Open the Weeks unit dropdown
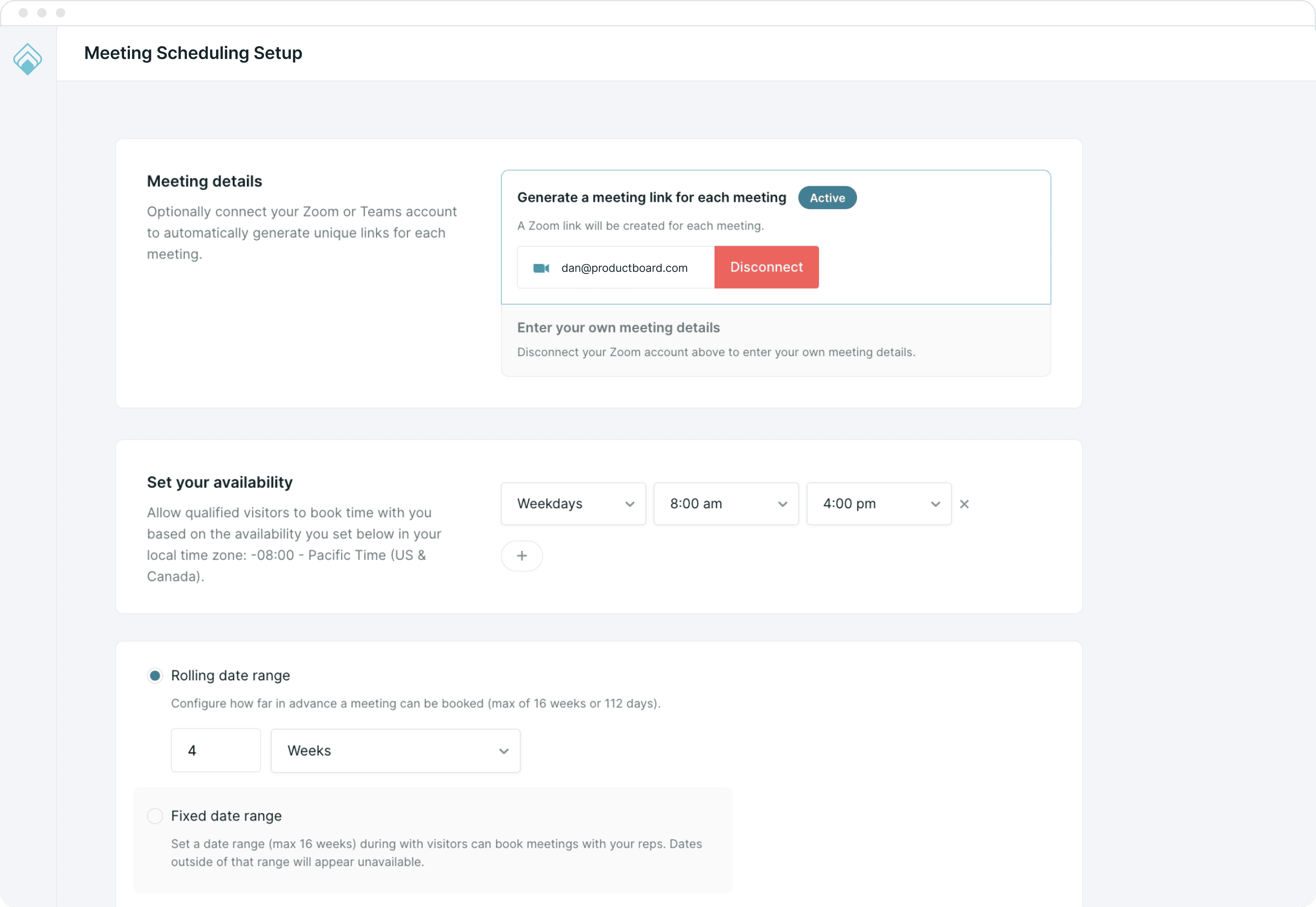The width and height of the screenshot is (1316, 907). click(395, 751)
